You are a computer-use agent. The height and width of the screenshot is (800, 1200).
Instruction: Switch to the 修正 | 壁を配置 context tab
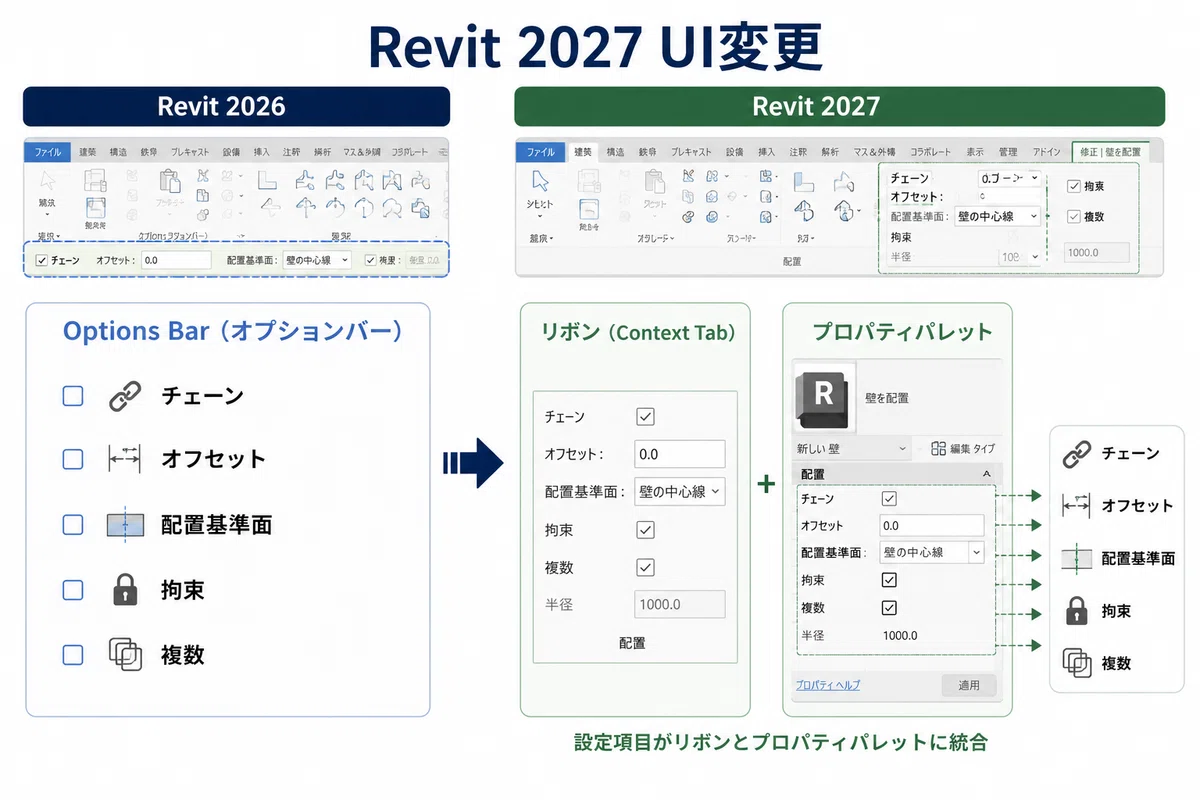tap(1110, 152)
